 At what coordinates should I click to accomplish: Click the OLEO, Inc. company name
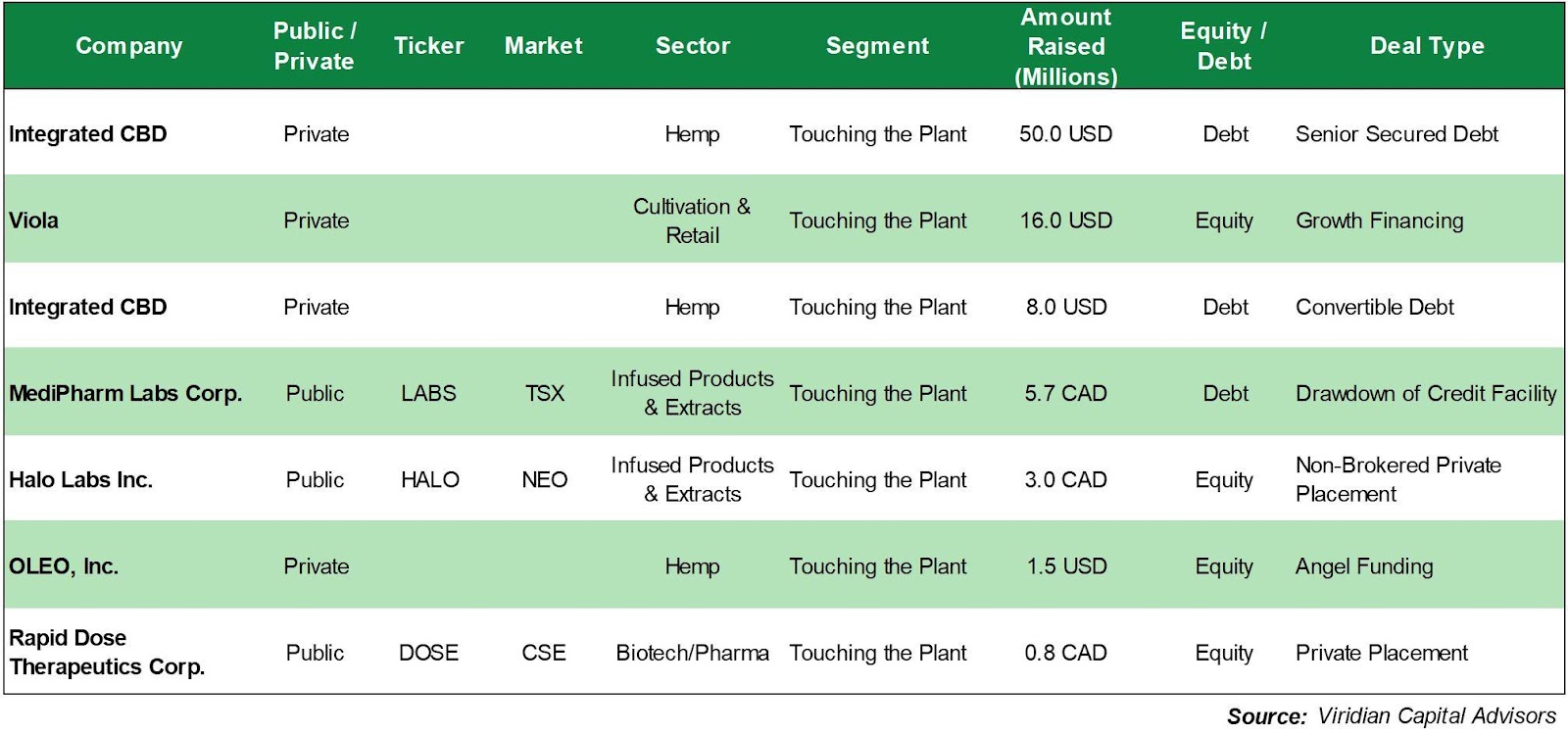(x=64, y=566)
